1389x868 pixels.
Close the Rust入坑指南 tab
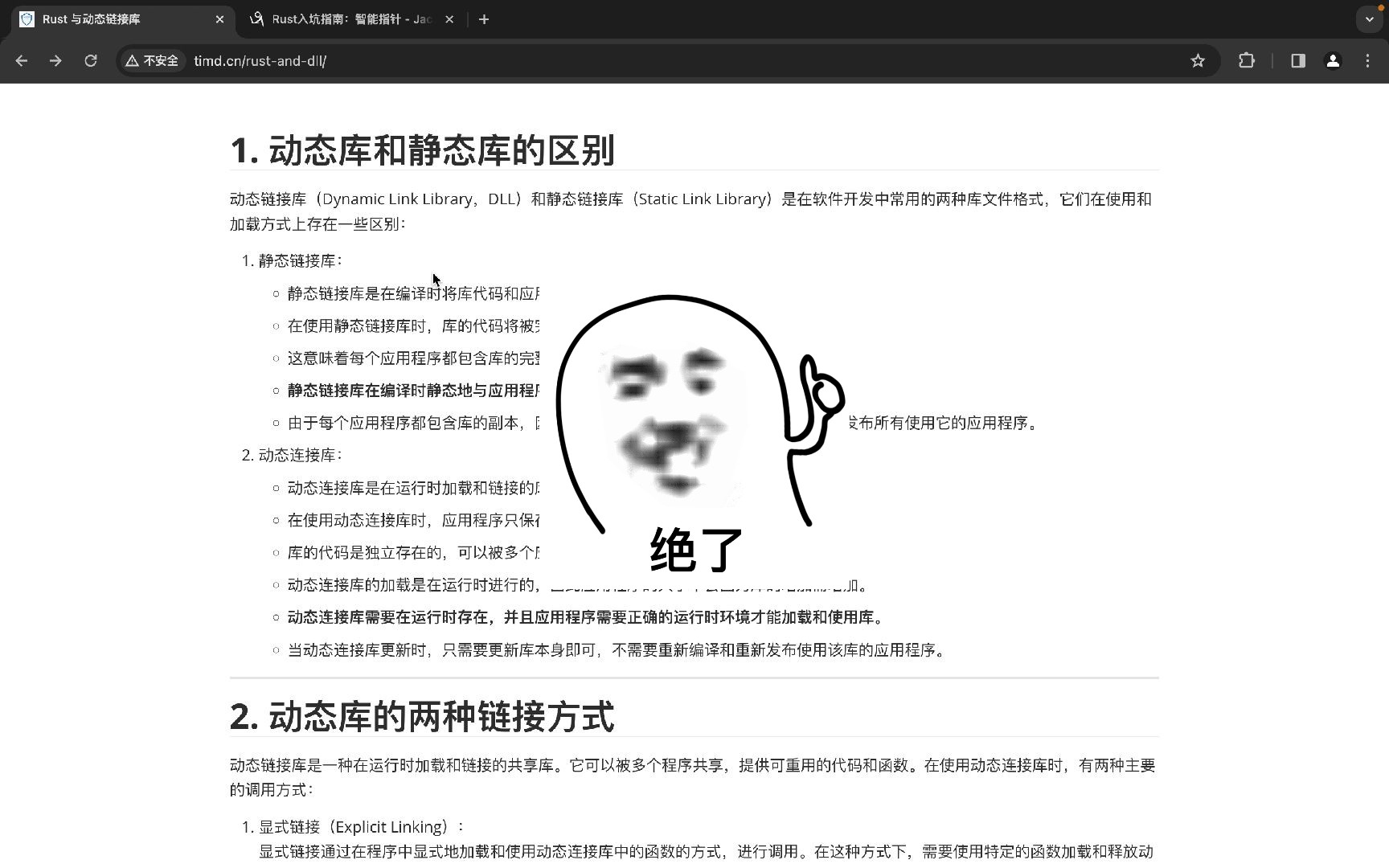point(449,18)
